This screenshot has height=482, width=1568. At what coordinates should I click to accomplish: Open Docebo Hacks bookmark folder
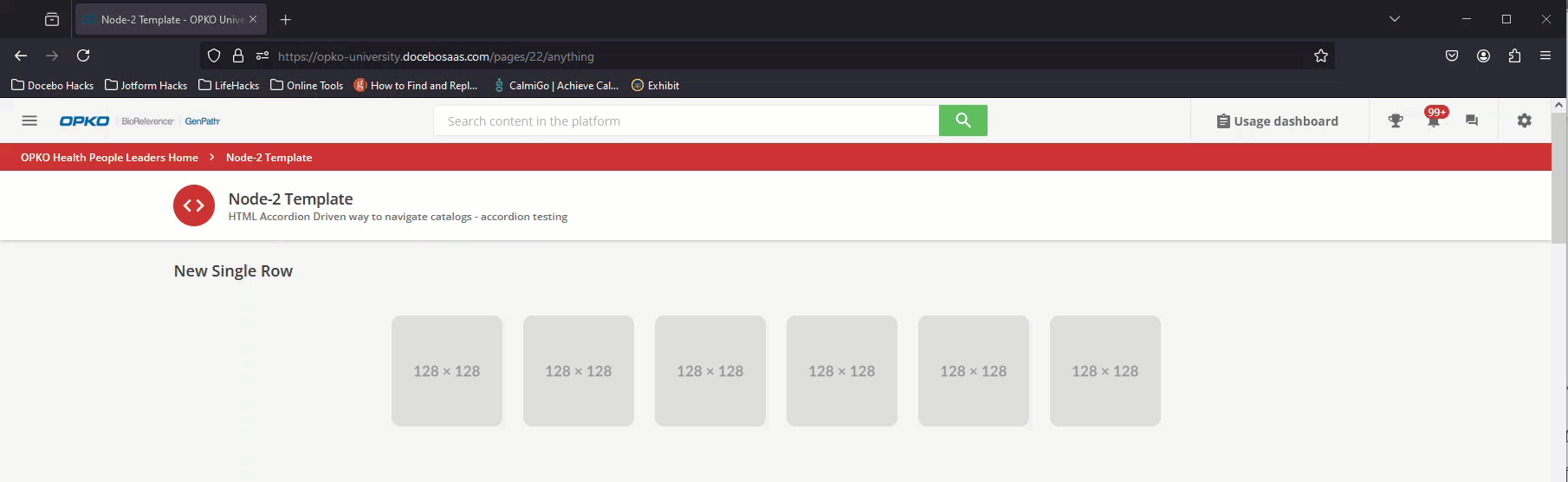coord(52,85)
